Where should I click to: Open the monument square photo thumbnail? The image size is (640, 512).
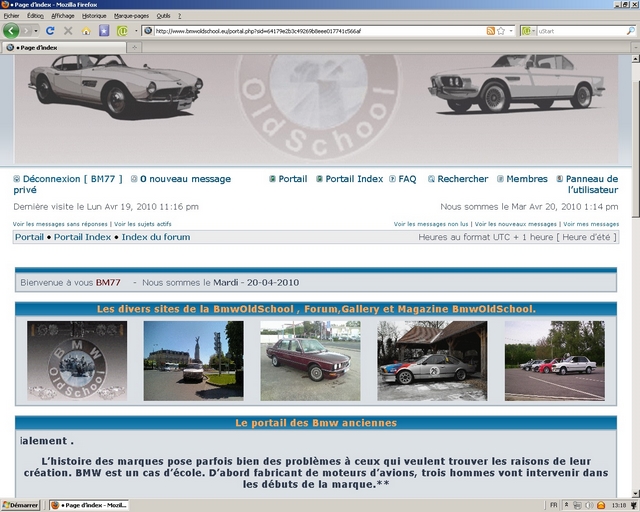(x=193, y=361)
